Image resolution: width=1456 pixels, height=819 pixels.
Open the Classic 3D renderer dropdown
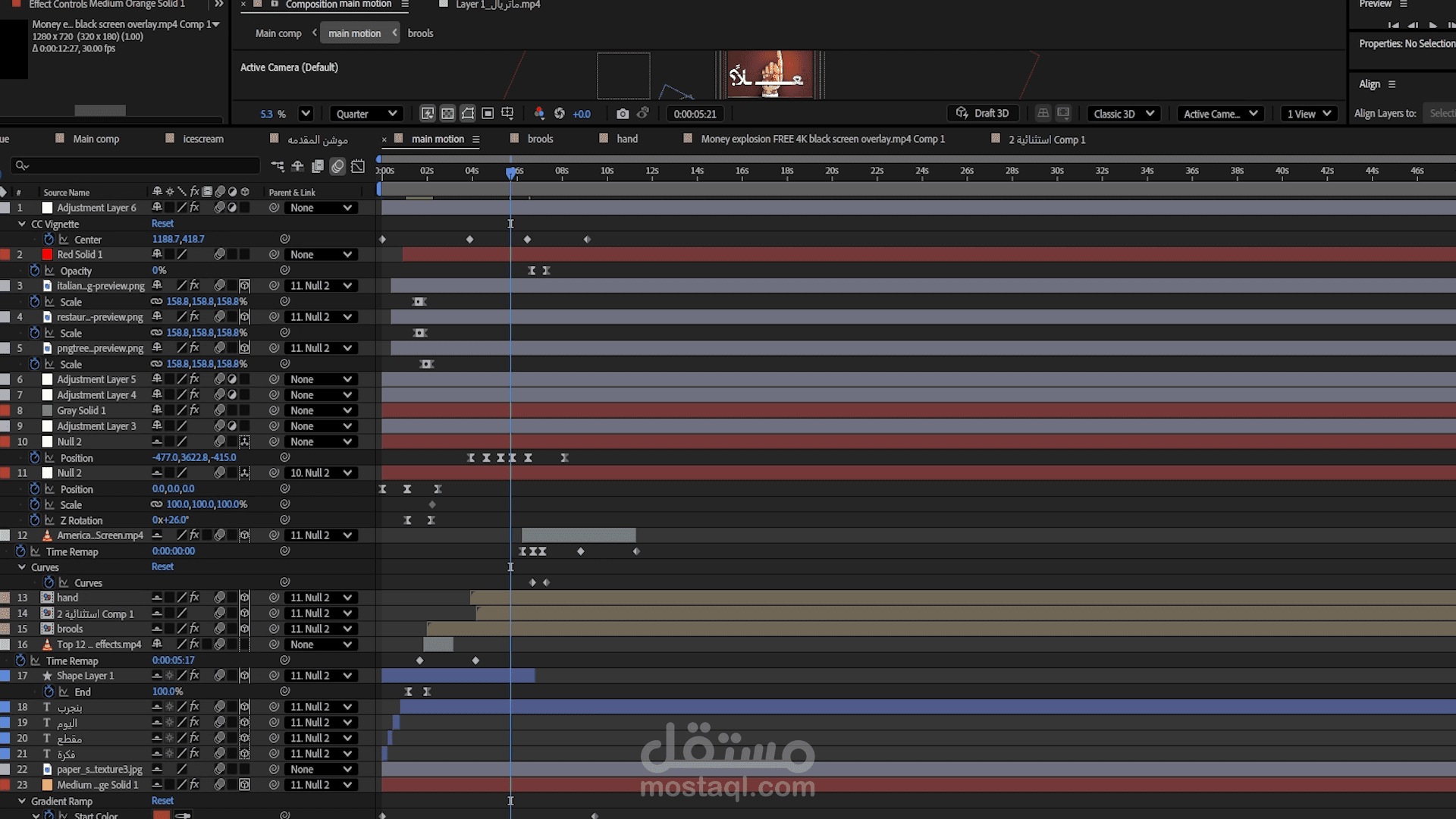point(1122,114)
